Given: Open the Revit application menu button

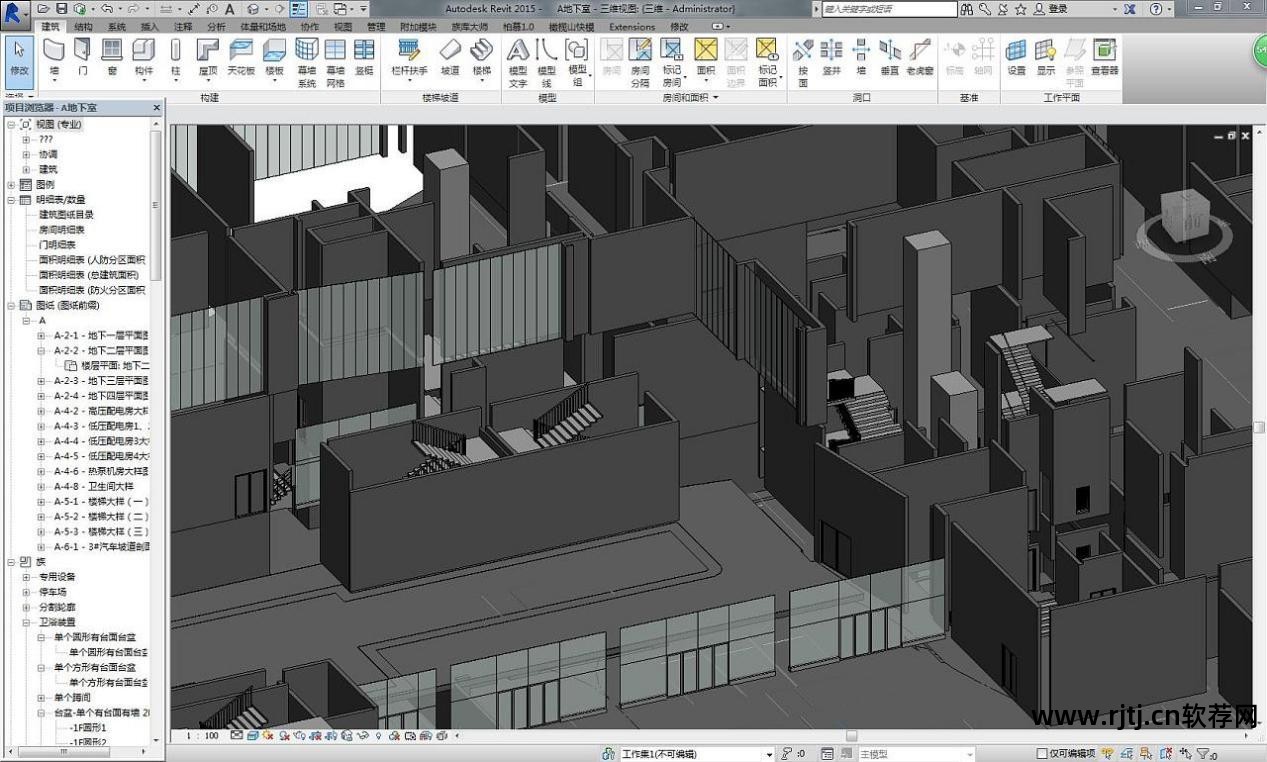Looking at the screenshot, I should pyautogui.click(x=15, y=13).
